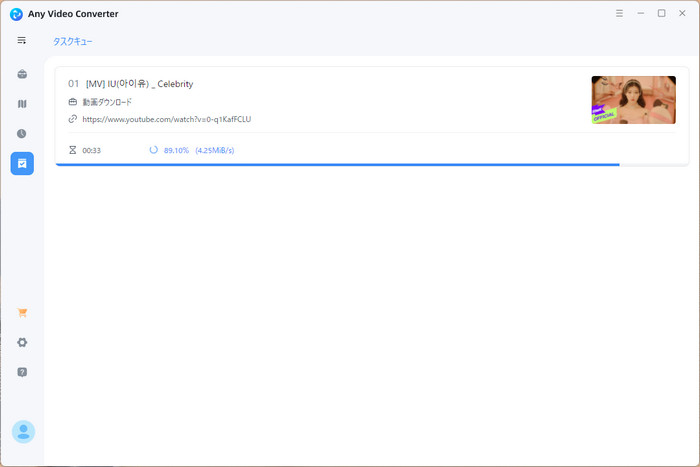Image resolution: width=700 pixels, height=467 pixels.
Task: Select the タスクキュー tab heading
Action: click(73, 42)
